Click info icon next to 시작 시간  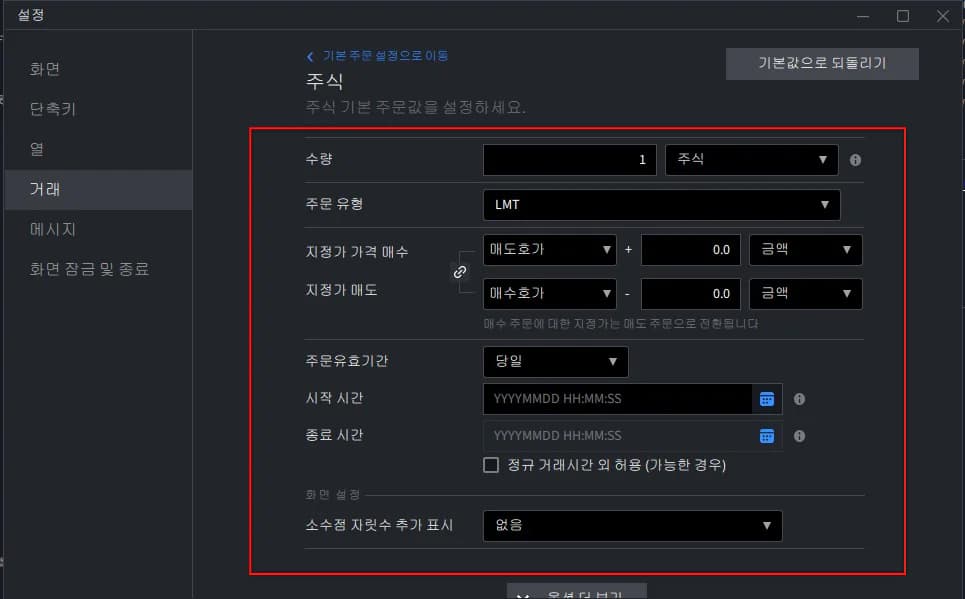pos(799,399)
